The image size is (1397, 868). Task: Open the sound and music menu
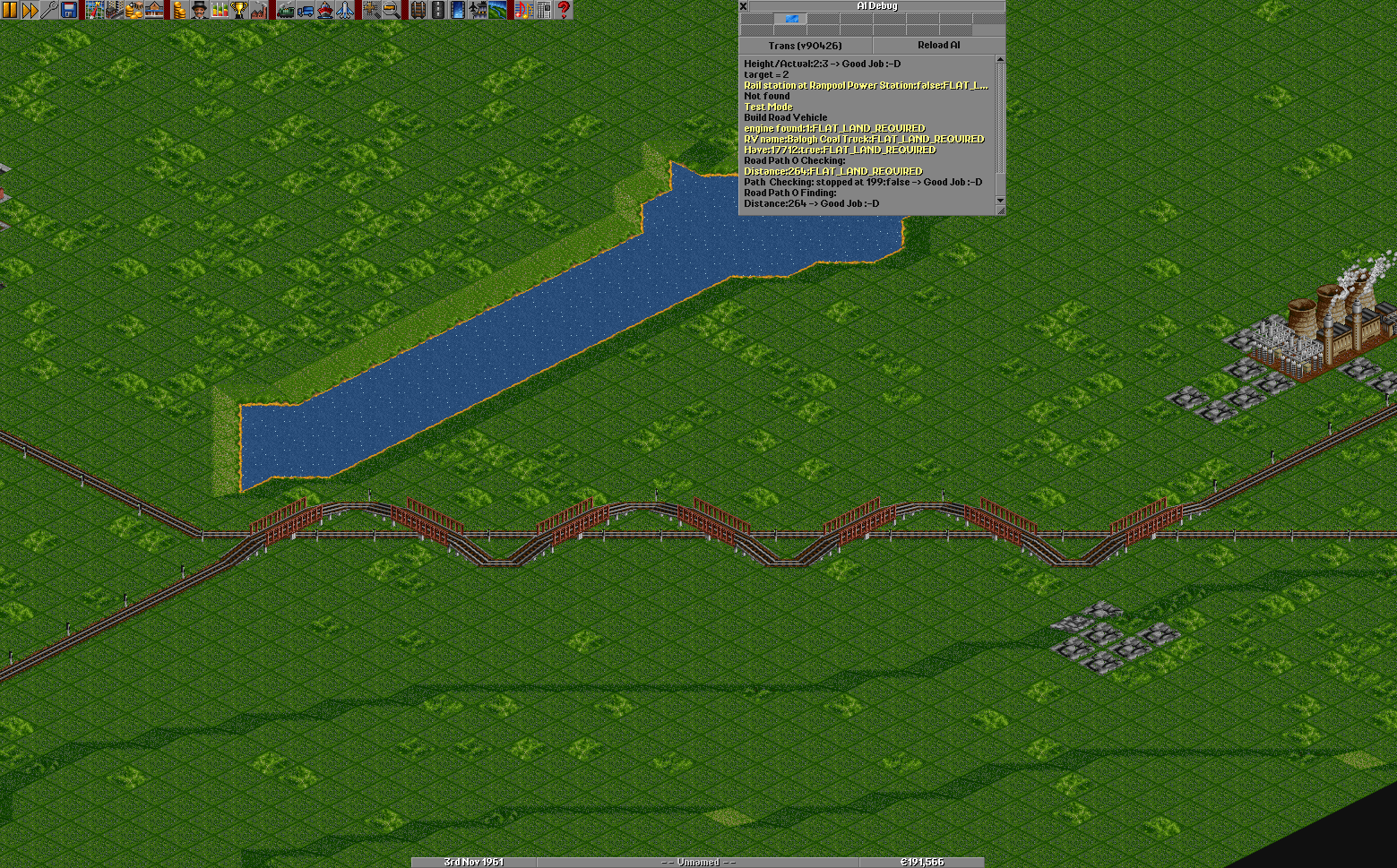pos(523,10)
